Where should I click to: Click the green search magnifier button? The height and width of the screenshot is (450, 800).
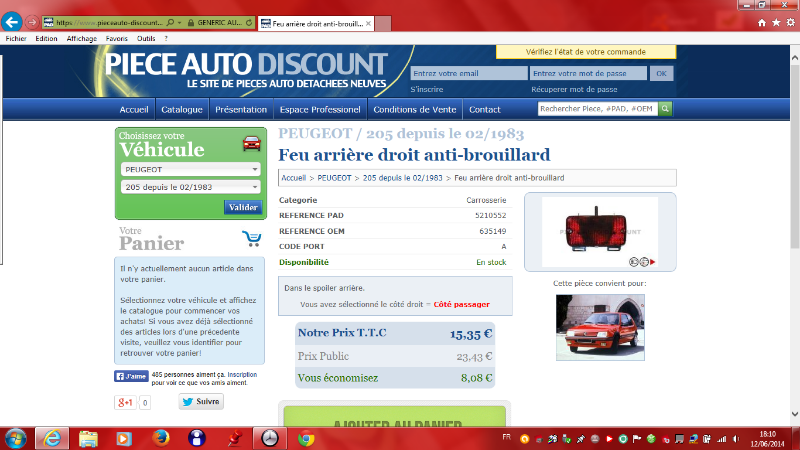click(665, 109)
